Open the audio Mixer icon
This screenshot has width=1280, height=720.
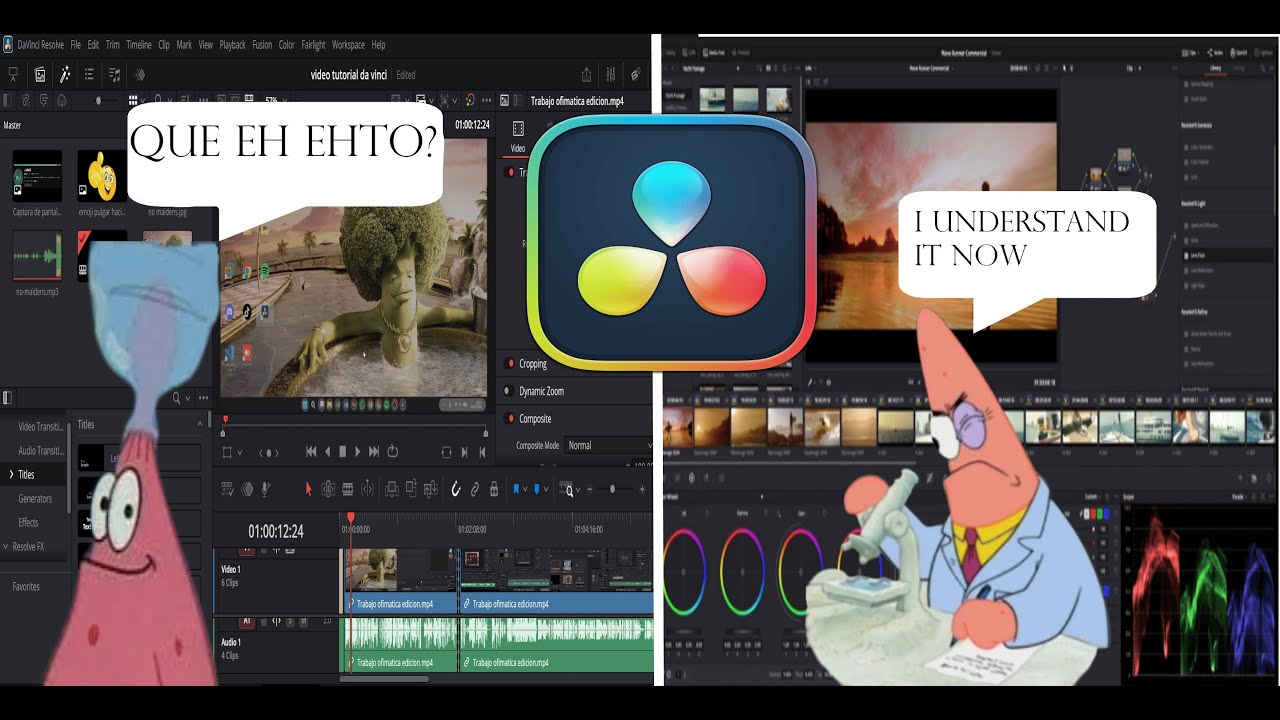[x=611, y=75]
